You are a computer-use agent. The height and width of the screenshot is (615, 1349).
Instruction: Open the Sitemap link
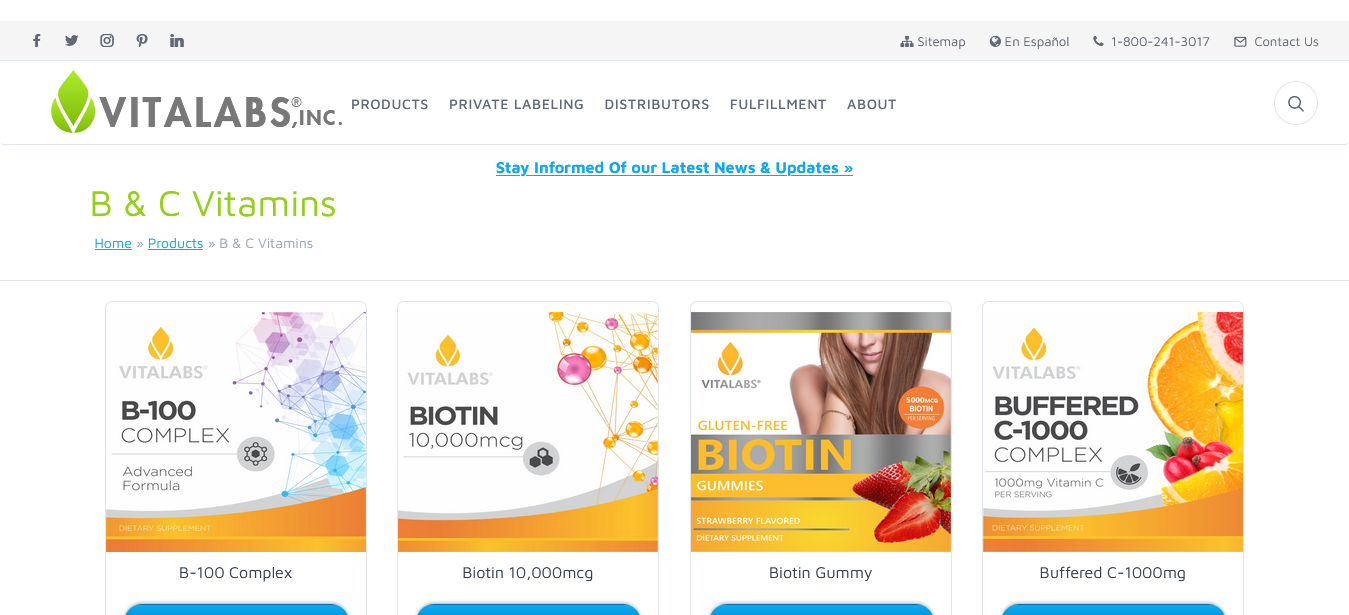pos(933,42)
